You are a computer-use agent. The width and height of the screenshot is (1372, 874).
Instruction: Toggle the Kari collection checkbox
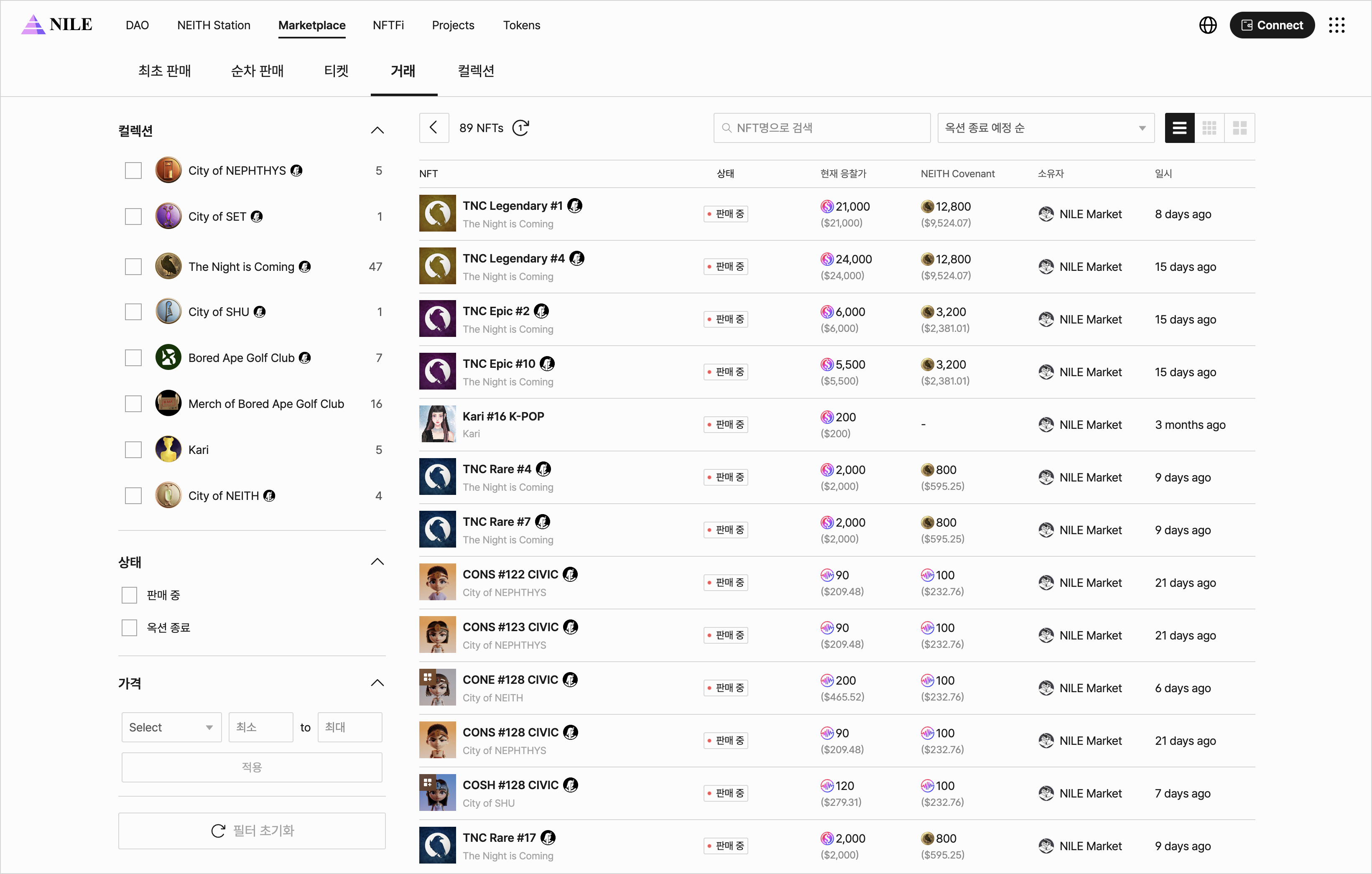[133, 449]
